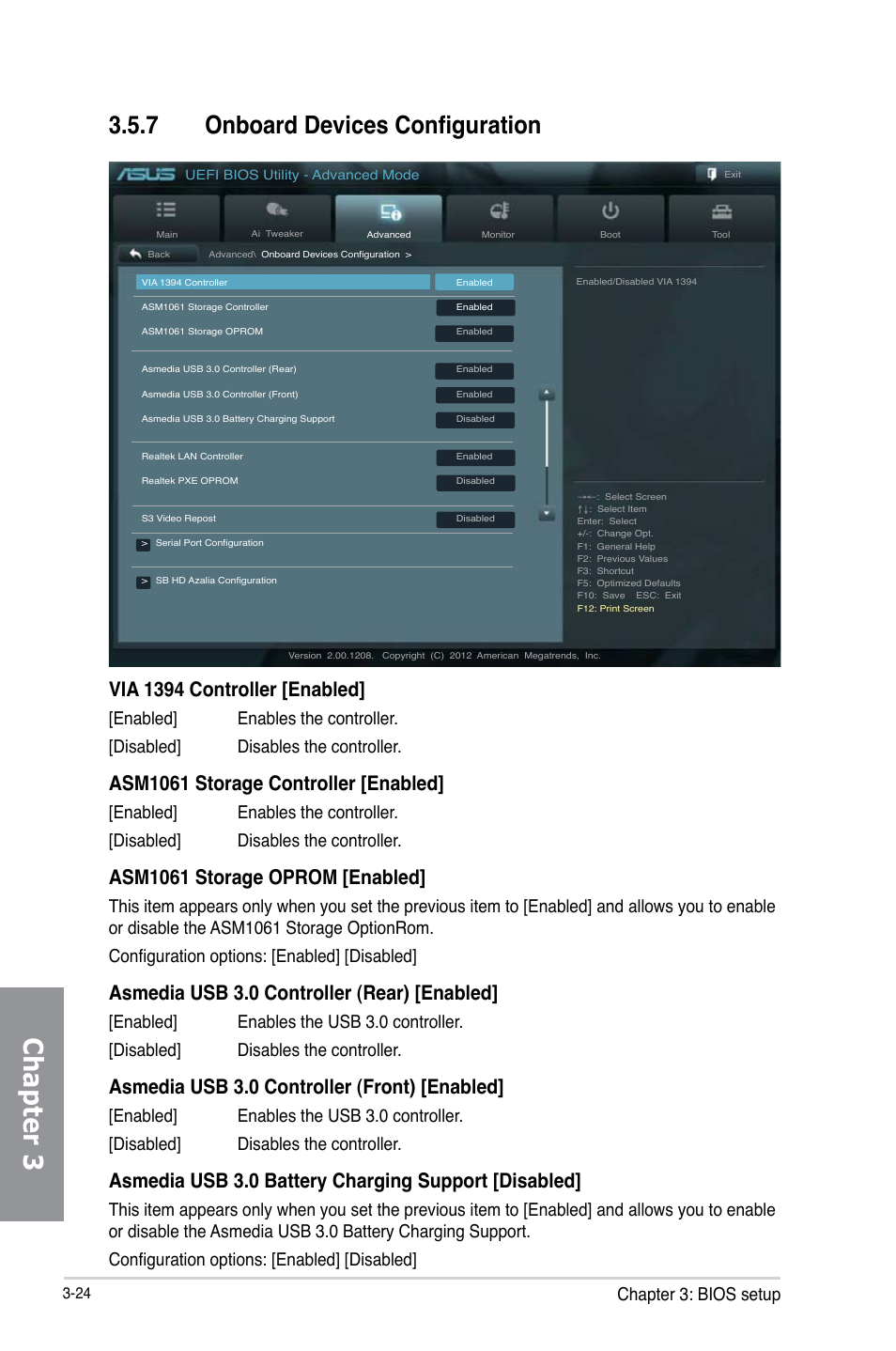Click the ESC: Exit hint
Image resolution: width=896 pixels, height=1351 pixels.
click(658, 596)
